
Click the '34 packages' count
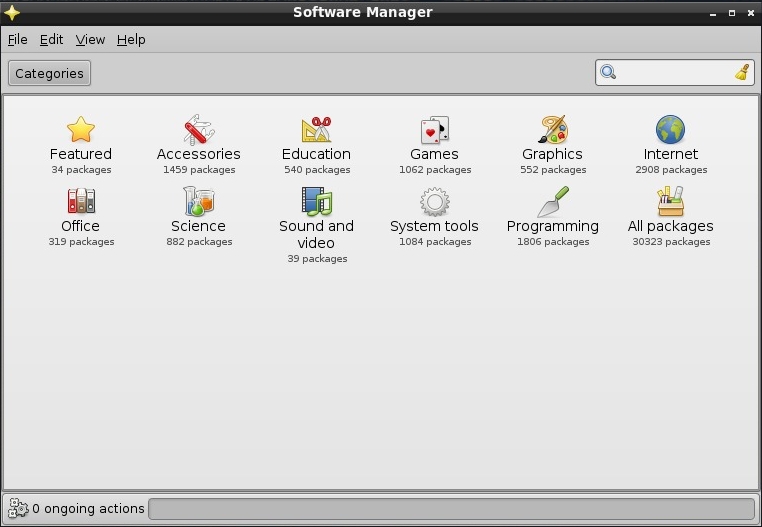(x=81, y=170)
